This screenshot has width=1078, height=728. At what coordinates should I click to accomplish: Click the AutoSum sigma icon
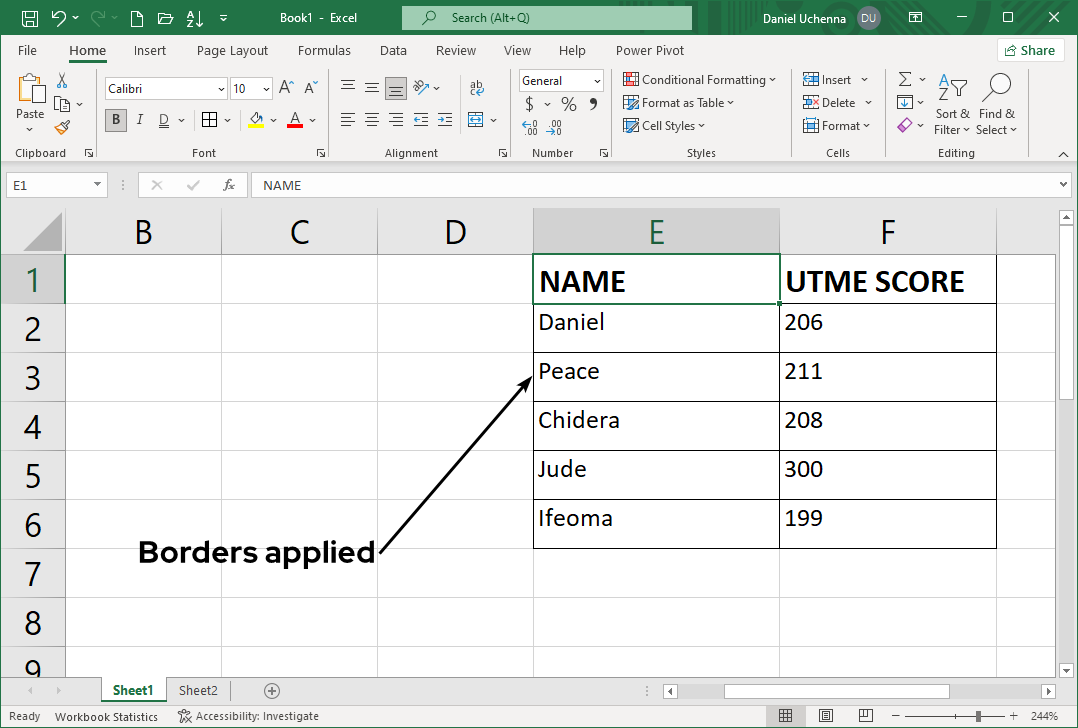point(904,80)
